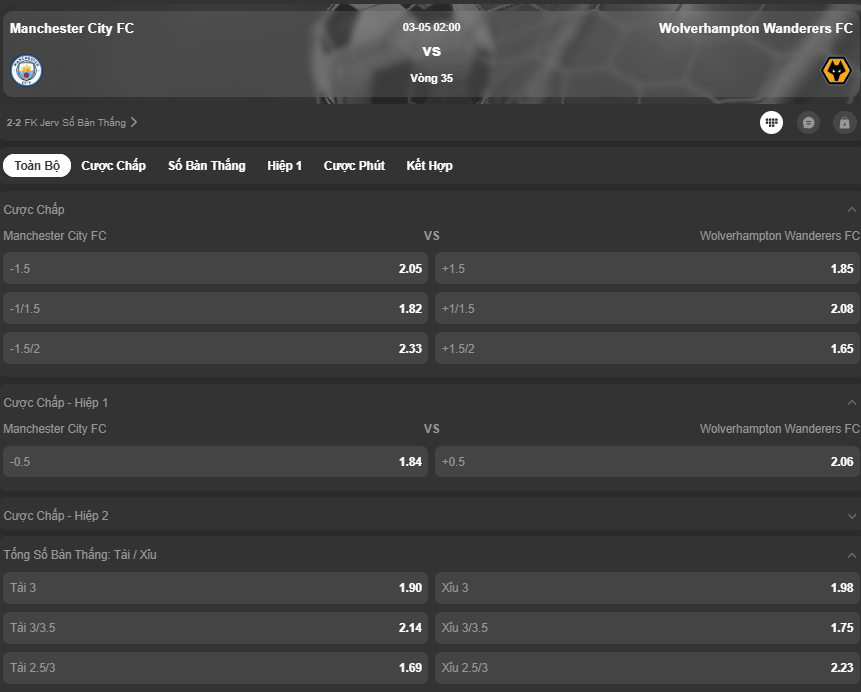This screenshot has width=861, height=692.
Task: Collapse the Cược Chấp - Hiệp 1 section
Action: [852, 403]
